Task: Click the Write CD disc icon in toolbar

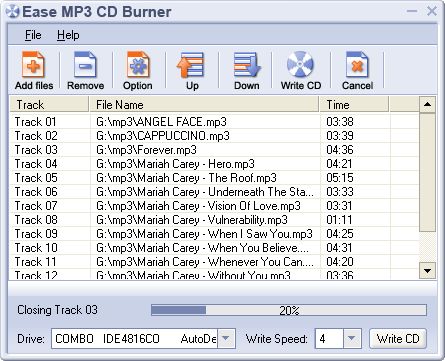Action: (300, 64)
